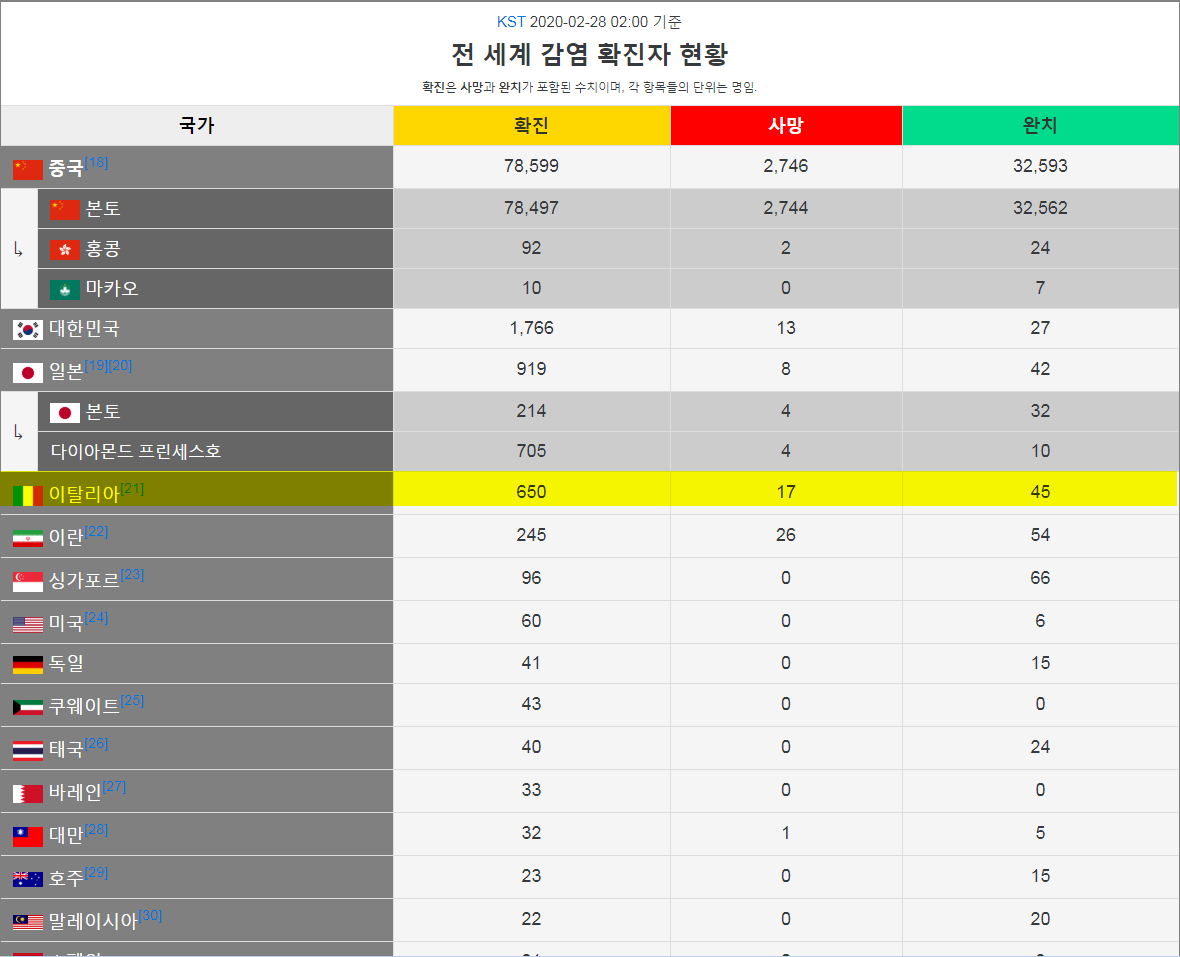This screenshot has width=1180, height=957.
Task: Open footnote reference [18] beside 중국
Action: (x=96, y=161)
